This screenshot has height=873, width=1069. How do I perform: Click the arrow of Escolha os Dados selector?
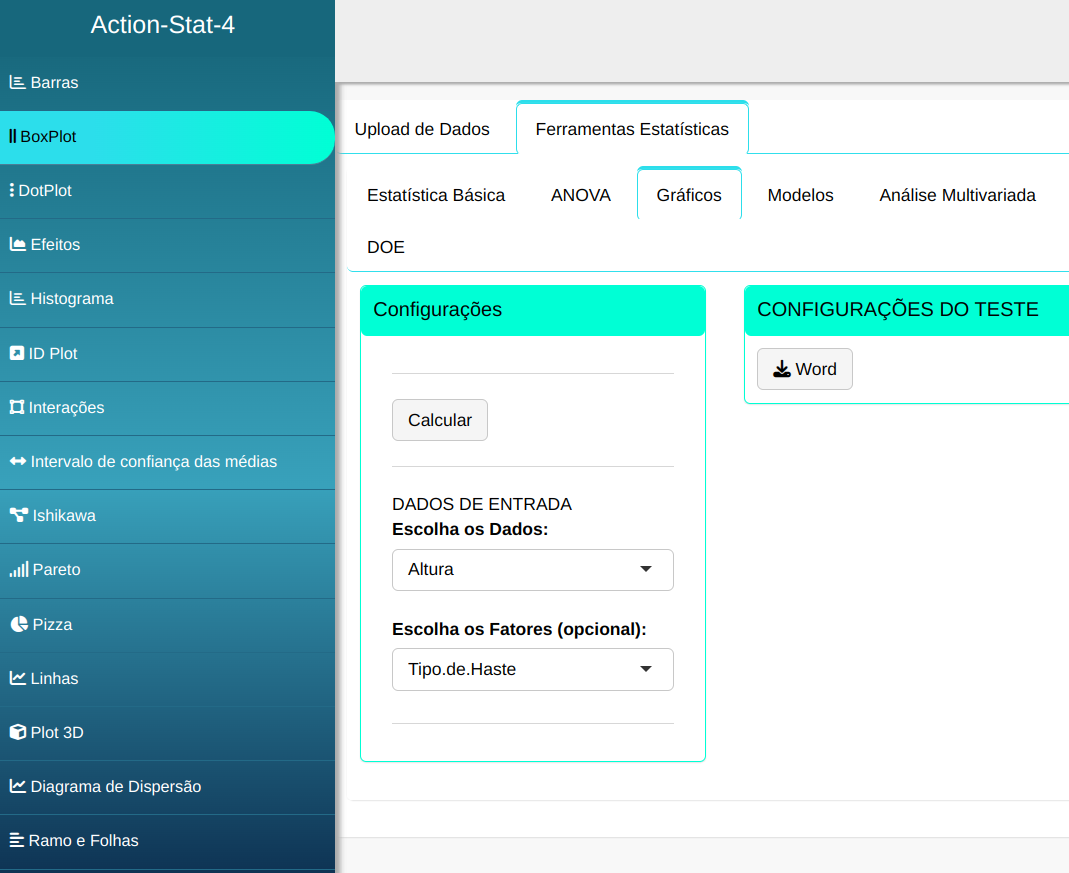(x=646, y=569)
